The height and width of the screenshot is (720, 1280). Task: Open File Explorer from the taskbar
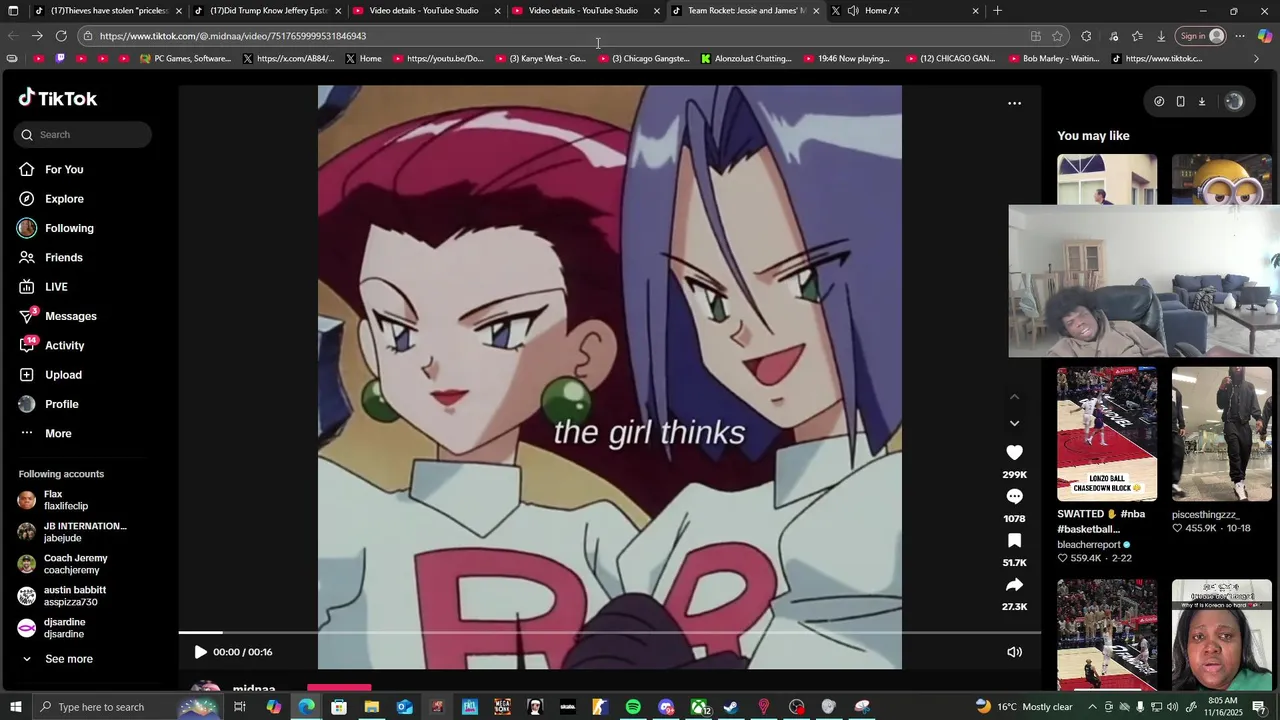click(x=371, y=707)
